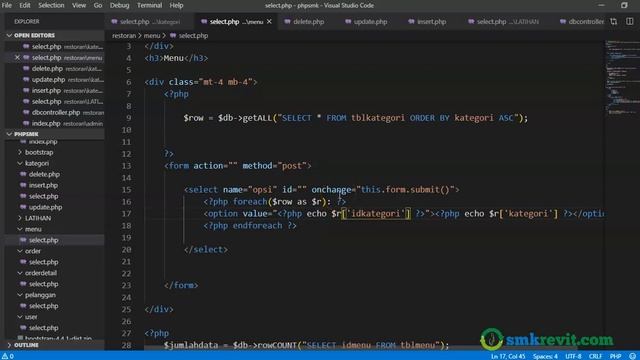This screenshot has width=640, height=360.
Task: Collapse the order folder
Action: (x=33, y=251)
